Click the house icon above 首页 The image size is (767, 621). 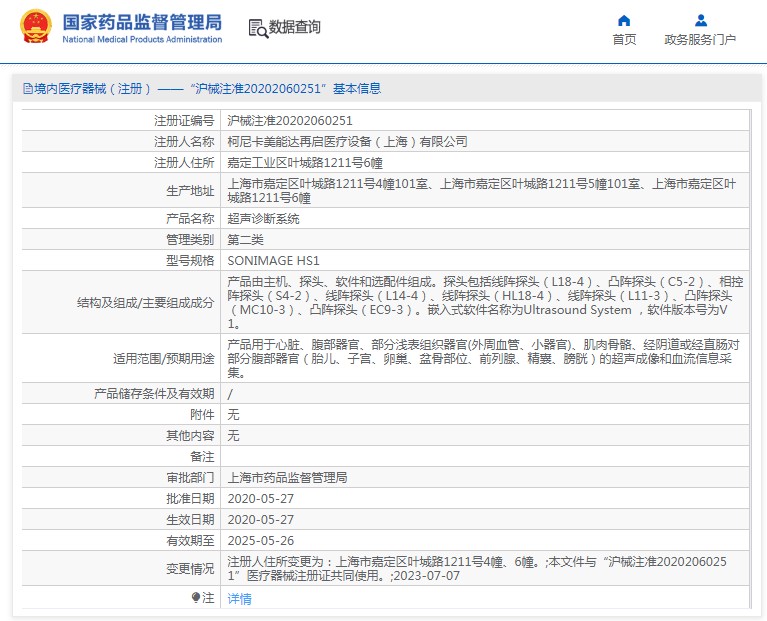(x=624, y=20)
